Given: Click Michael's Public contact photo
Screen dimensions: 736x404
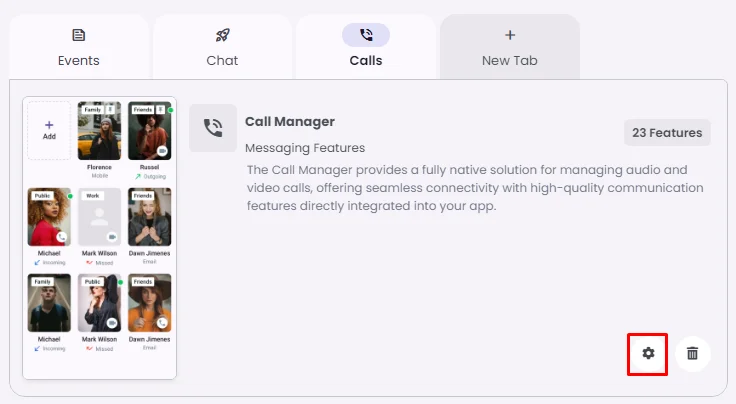Looking at the screenshot, I should [49, 217].
